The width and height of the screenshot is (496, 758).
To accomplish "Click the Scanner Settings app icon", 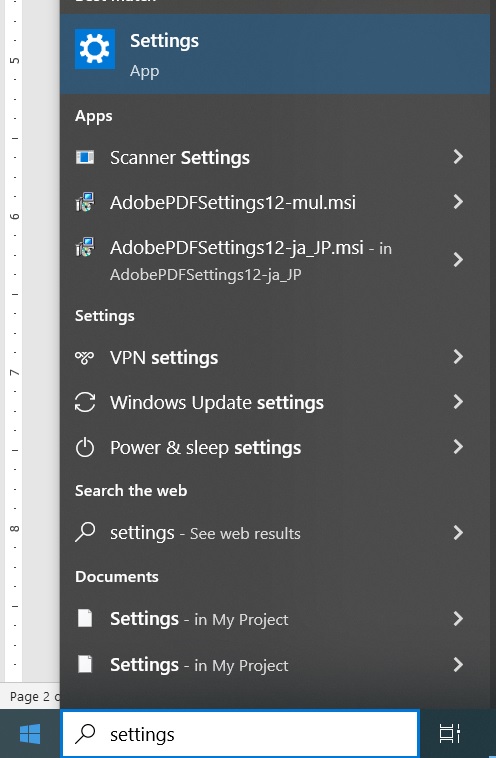I will (x=85, y=157).
